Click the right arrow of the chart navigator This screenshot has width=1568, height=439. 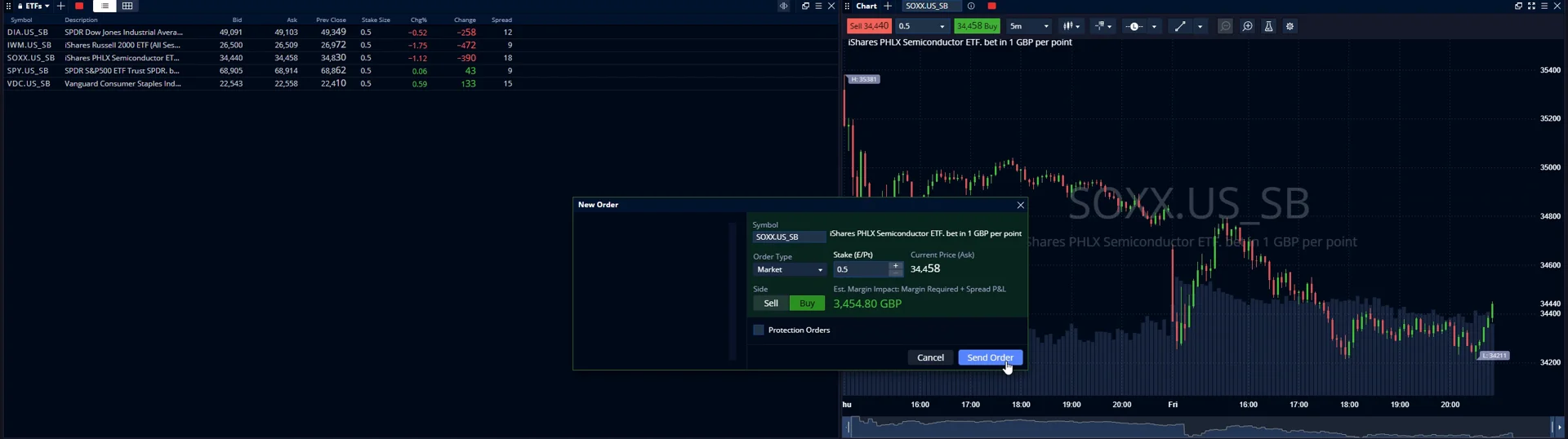click(x=1560, y=427)
